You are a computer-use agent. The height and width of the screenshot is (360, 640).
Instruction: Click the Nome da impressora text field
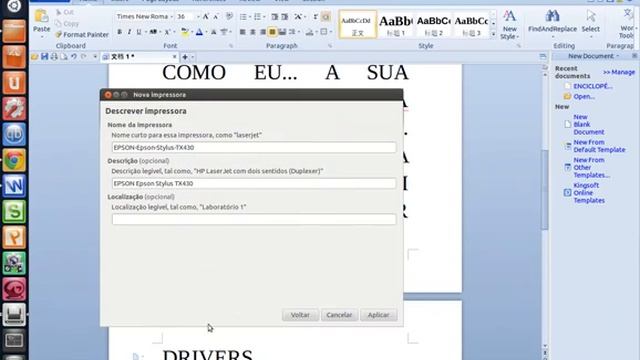(x=254, y=147)
